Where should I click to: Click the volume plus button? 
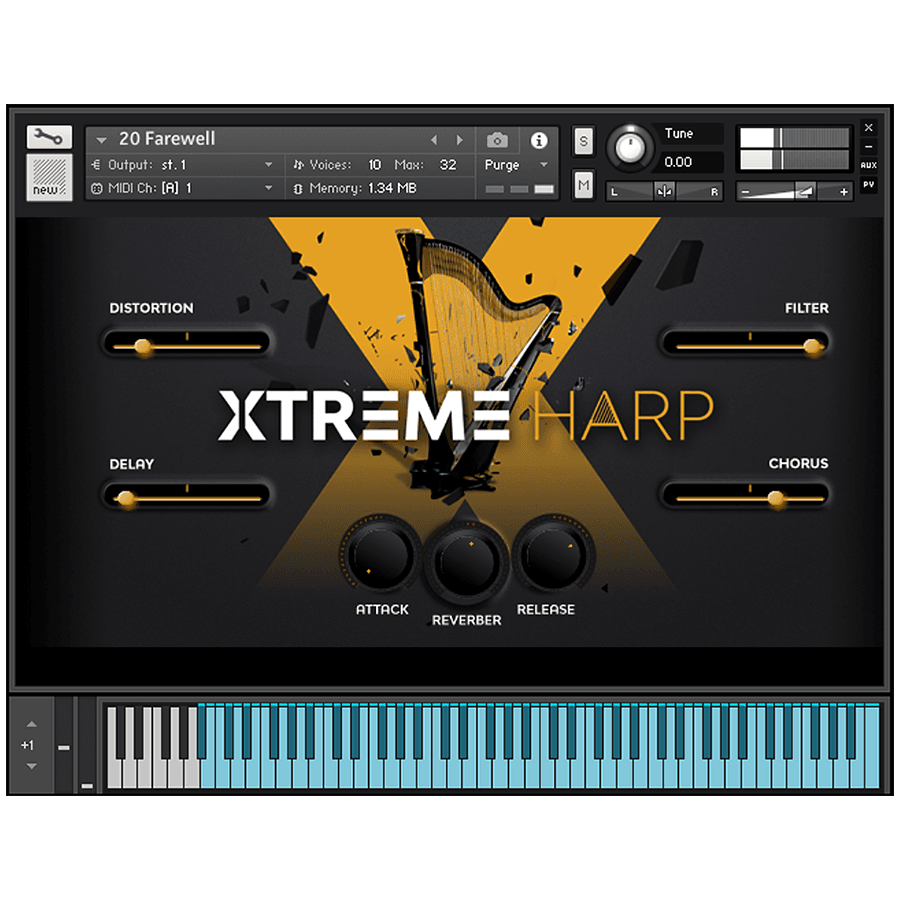point(843,190)
